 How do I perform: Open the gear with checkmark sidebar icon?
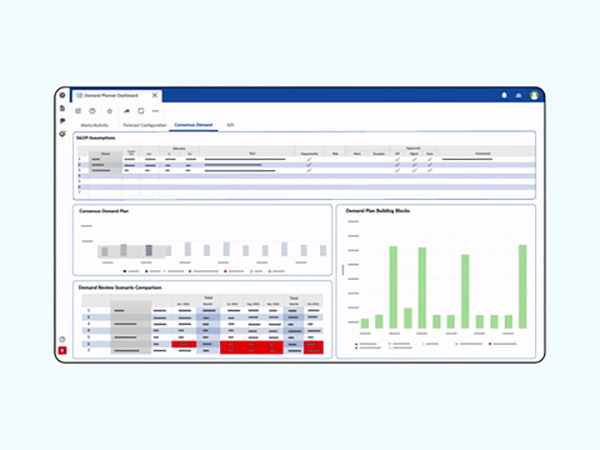click(x=62, y=134)
